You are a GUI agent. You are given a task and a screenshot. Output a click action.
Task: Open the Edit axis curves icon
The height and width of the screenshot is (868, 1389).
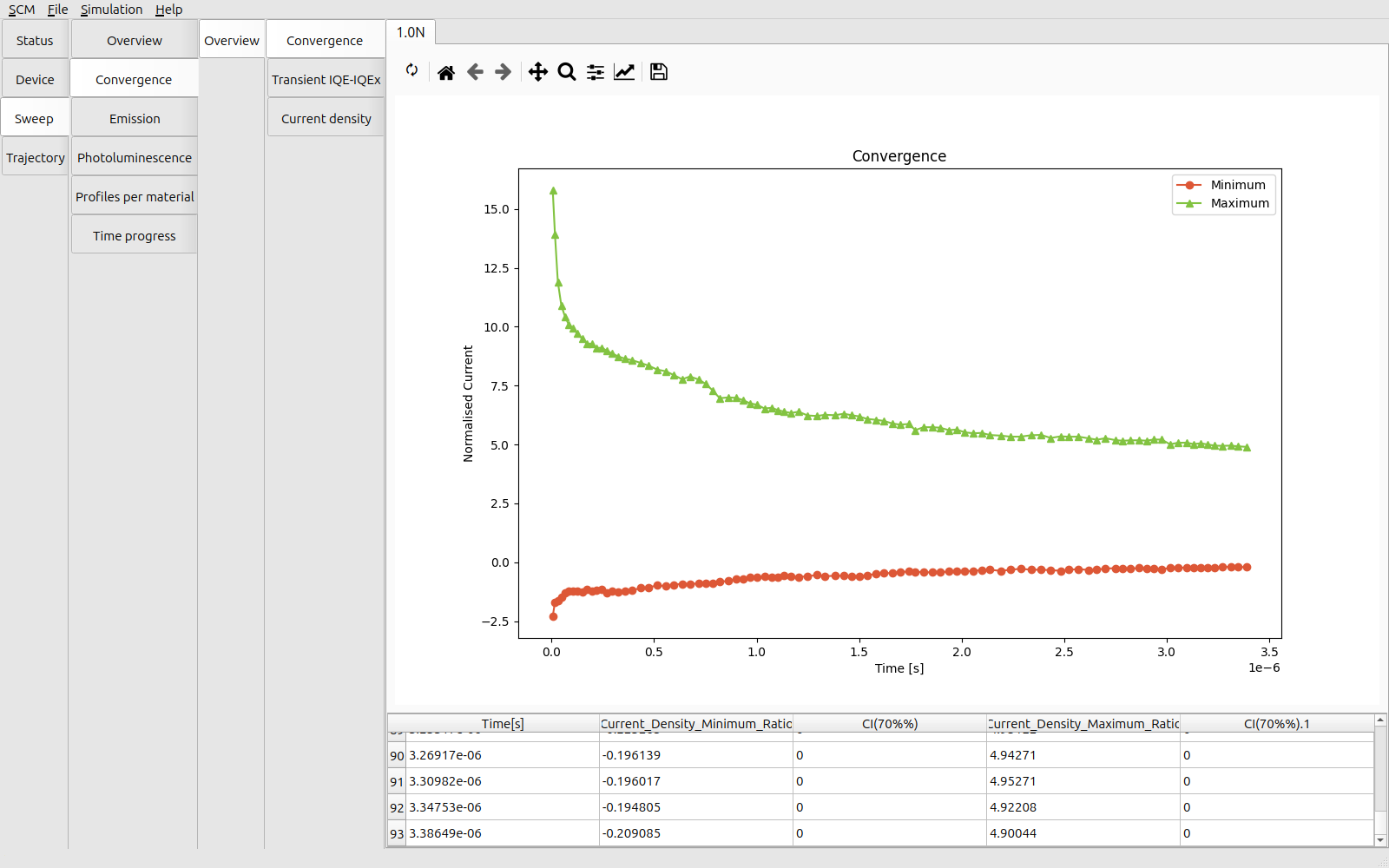pos(624,72)
